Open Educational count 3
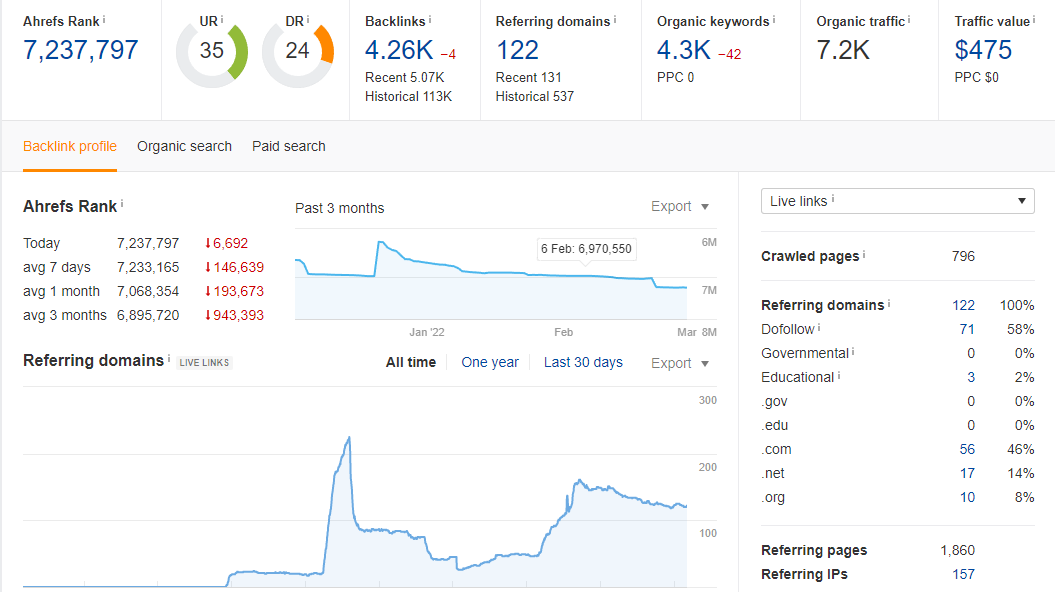Viewport: 1055px width, 592px height. pyautogui.click(x=971, y=377)
